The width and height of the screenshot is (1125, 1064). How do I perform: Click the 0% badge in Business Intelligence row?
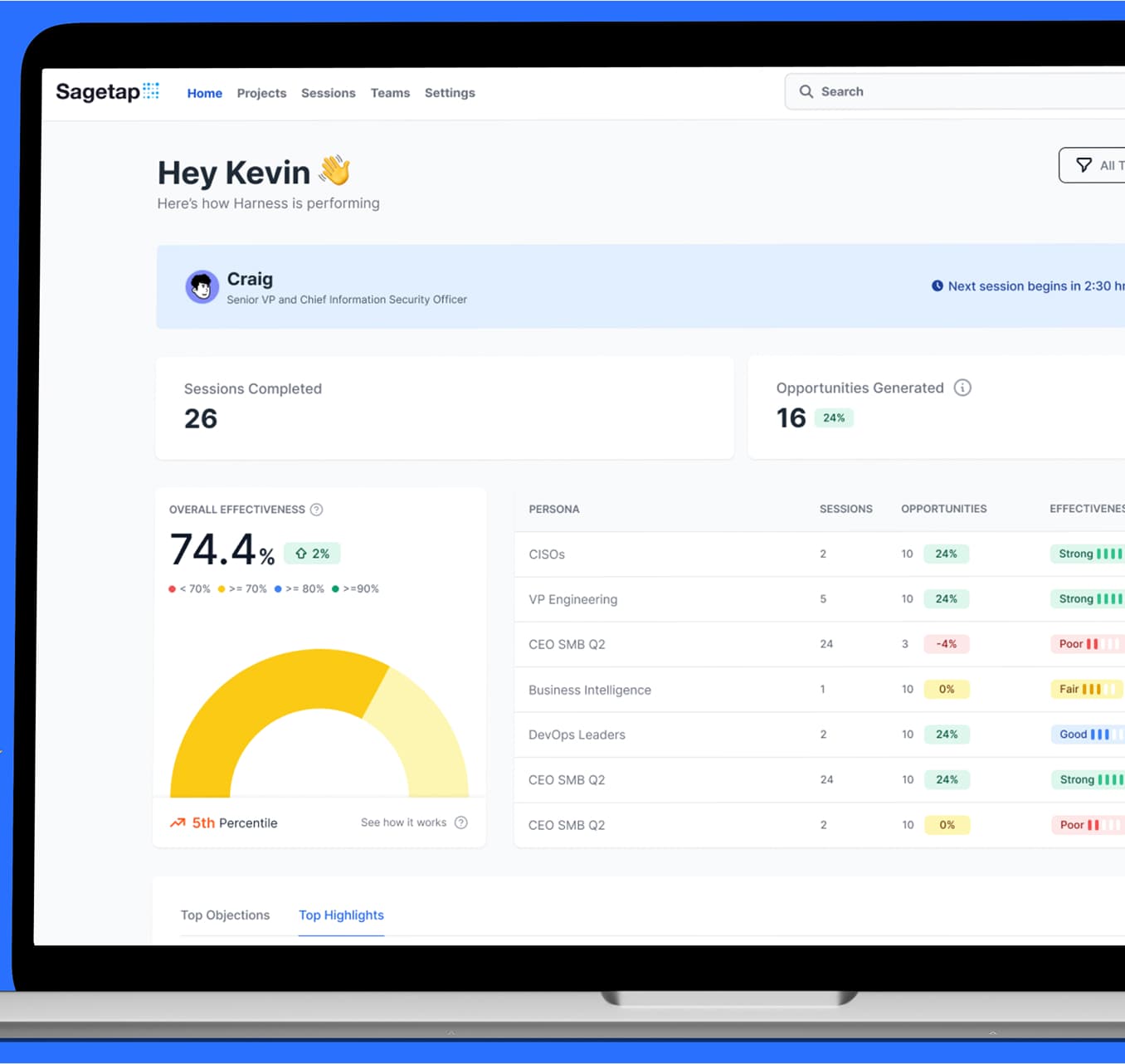coord(947,689)
